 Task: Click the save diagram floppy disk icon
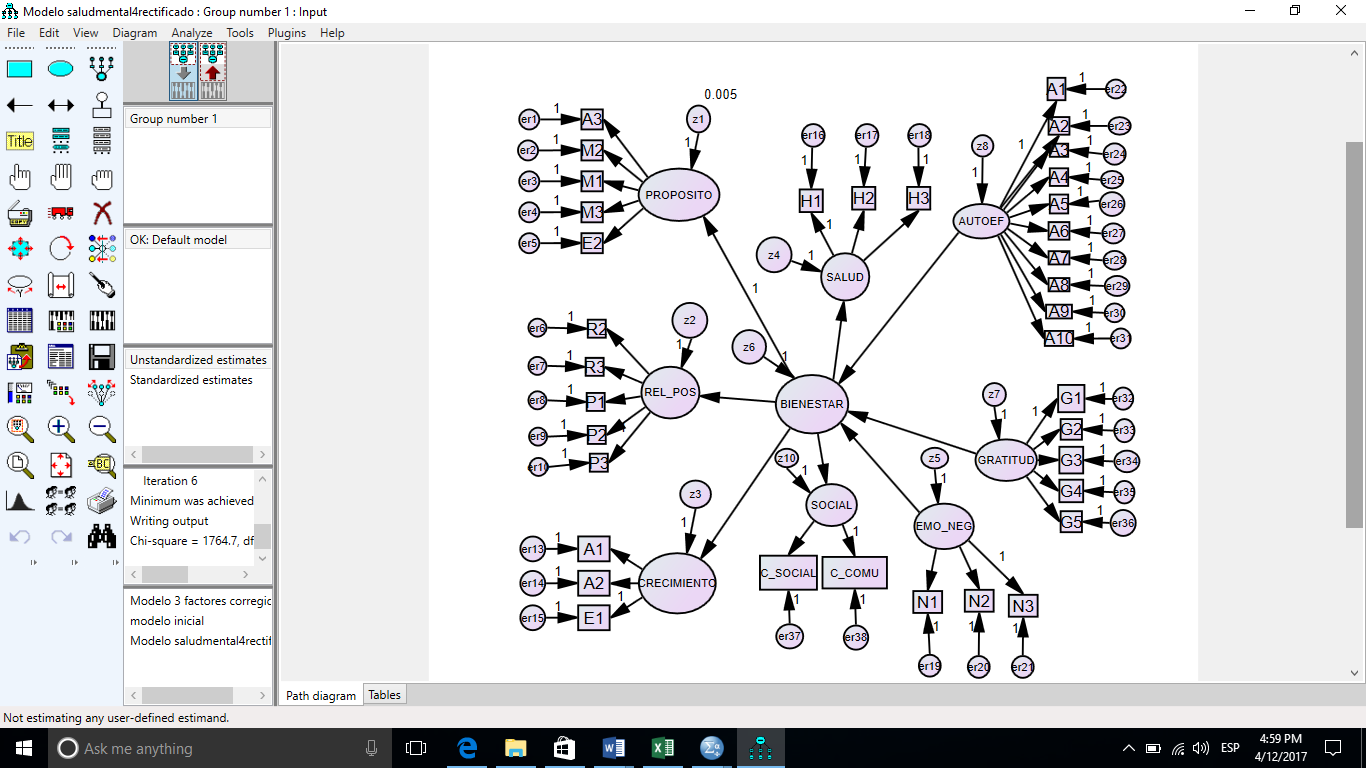click(101, 357)
